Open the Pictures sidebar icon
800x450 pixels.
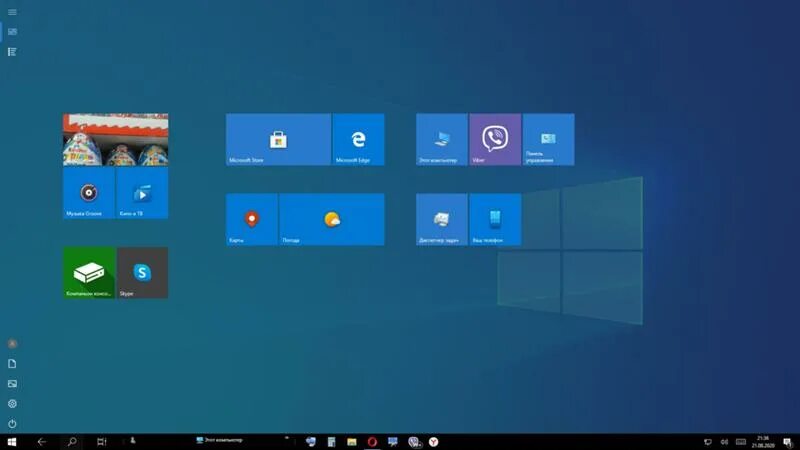(12, 384)
